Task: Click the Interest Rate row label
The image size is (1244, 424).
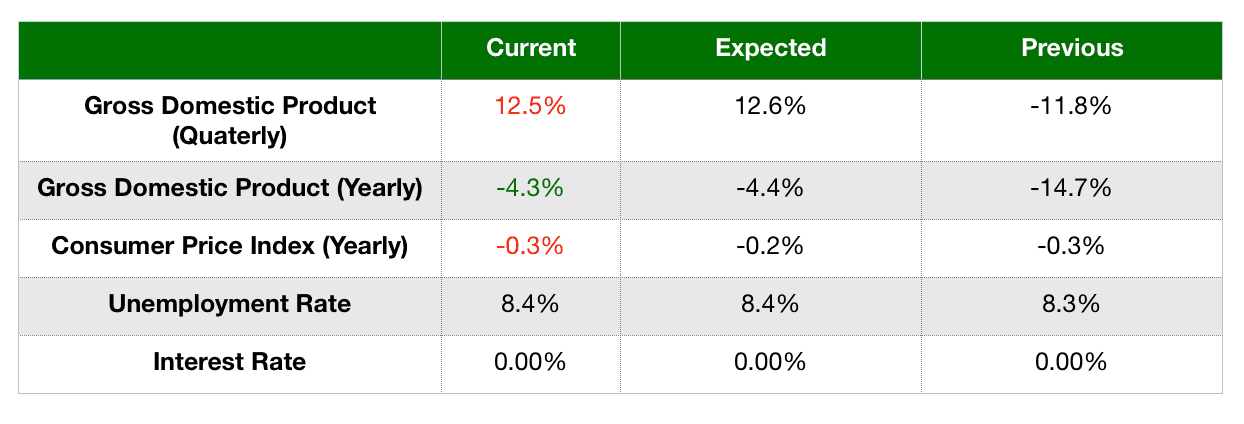Action: pyautogui.click(x=230, y=362)
